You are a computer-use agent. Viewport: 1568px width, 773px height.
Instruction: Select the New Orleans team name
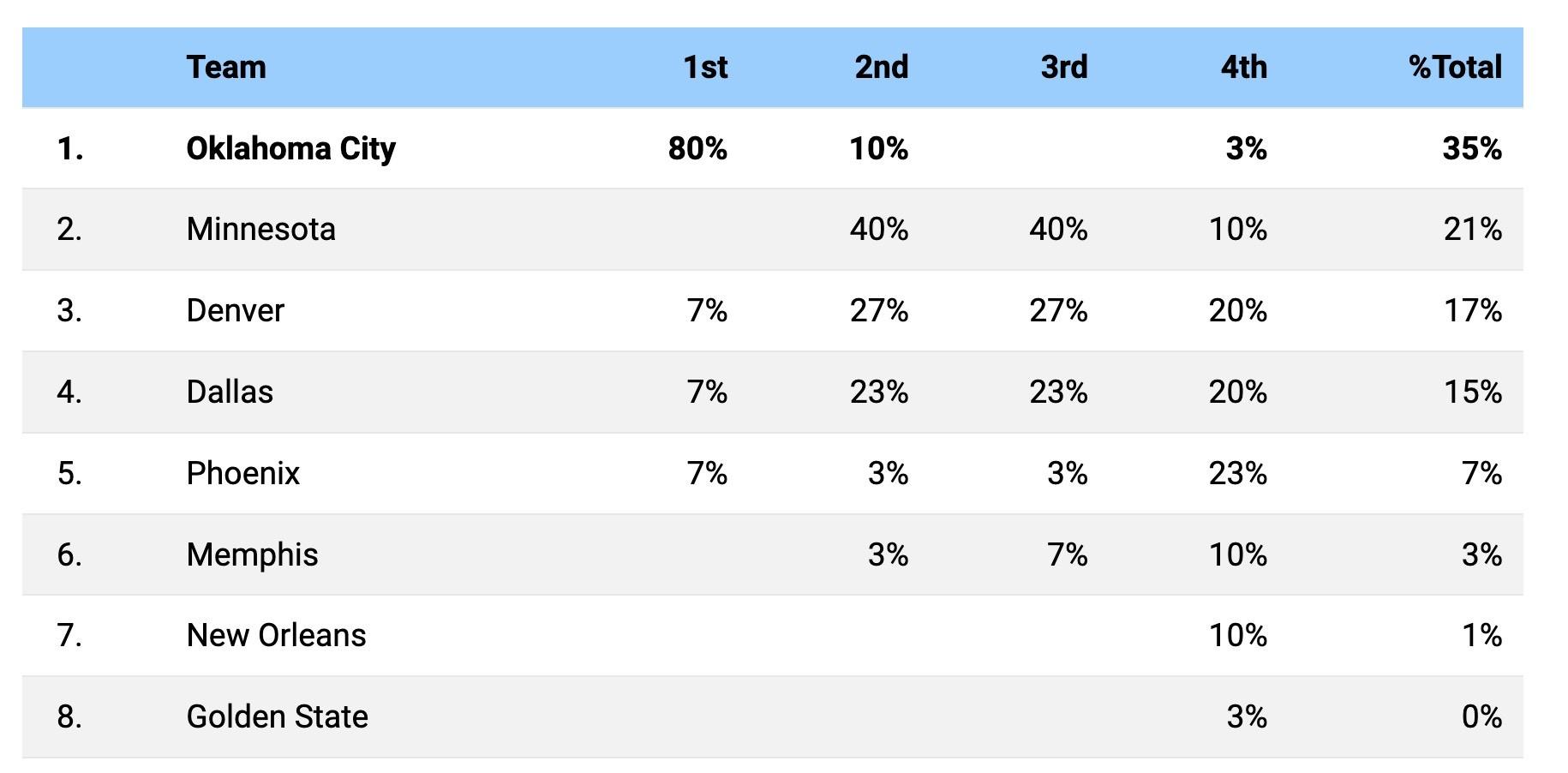click(276, 635)
